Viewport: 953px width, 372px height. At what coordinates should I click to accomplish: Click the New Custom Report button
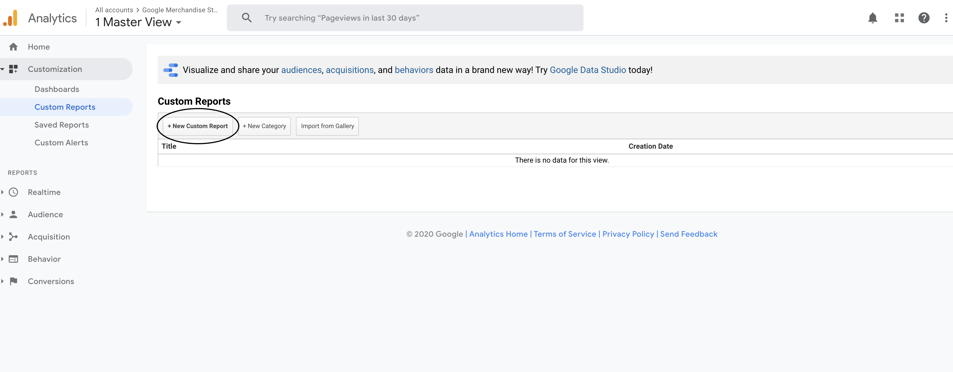click(198, 126)
